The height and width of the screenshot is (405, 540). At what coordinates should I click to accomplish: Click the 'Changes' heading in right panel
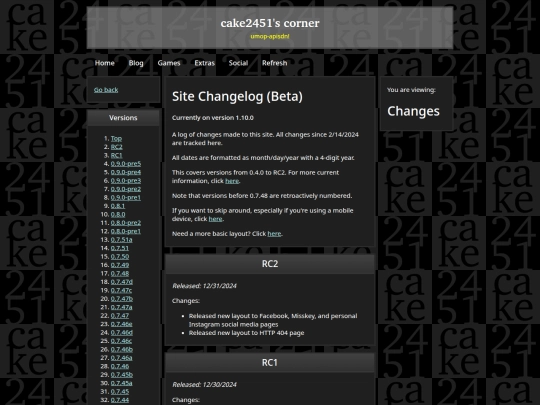(413, 111)
